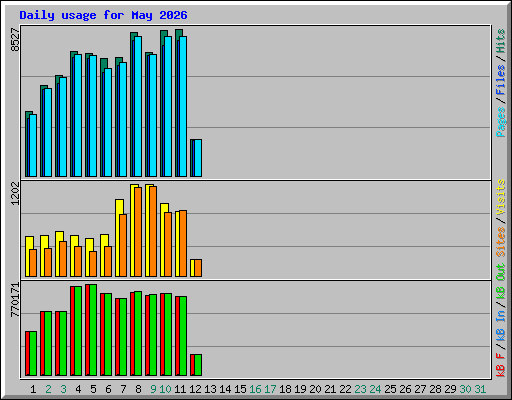Screen dimensions: 512x400
Task: Click day 31 on the date axis
Action: coord(480,389)
